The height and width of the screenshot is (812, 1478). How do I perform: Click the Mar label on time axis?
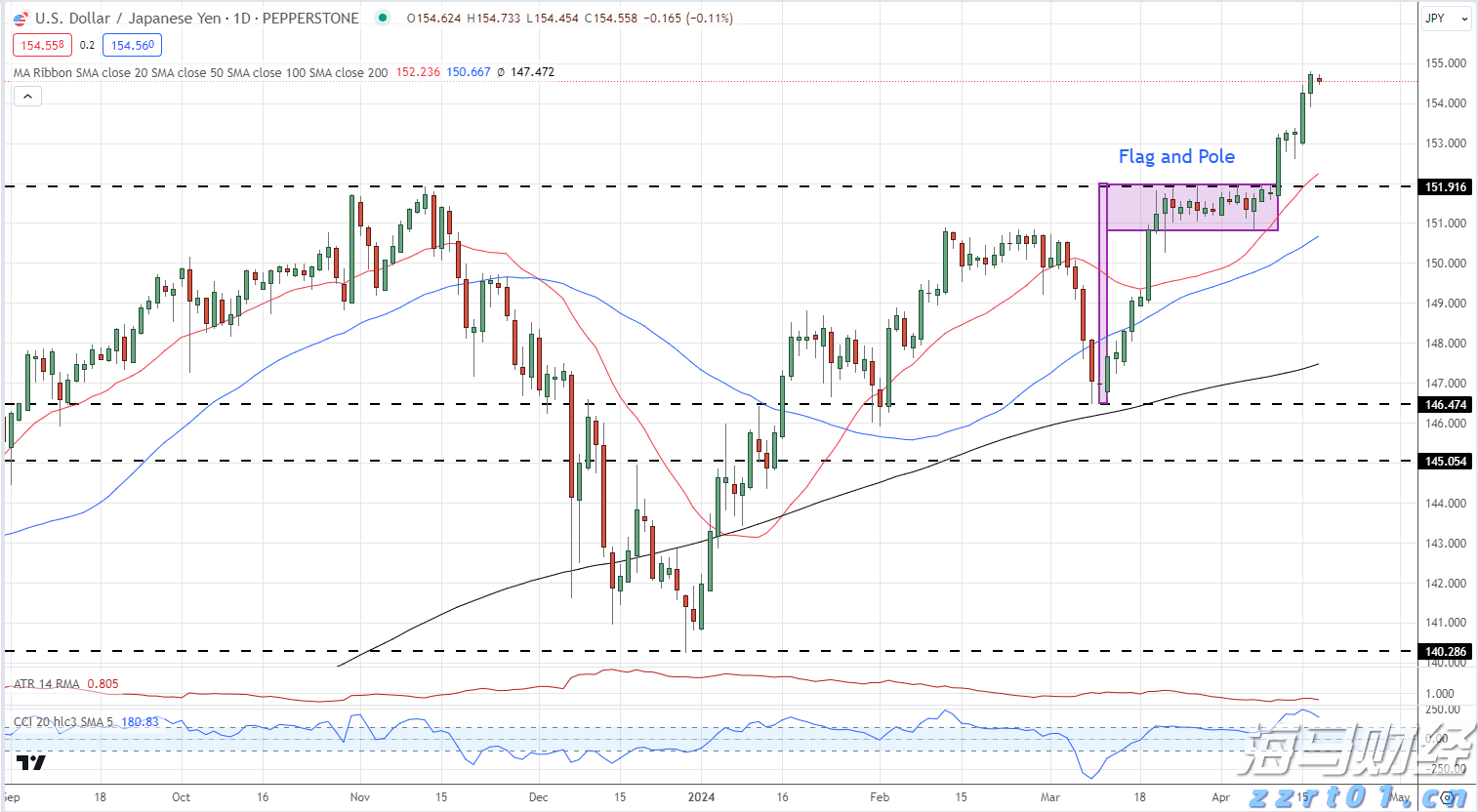click(x=1050, y=796)
